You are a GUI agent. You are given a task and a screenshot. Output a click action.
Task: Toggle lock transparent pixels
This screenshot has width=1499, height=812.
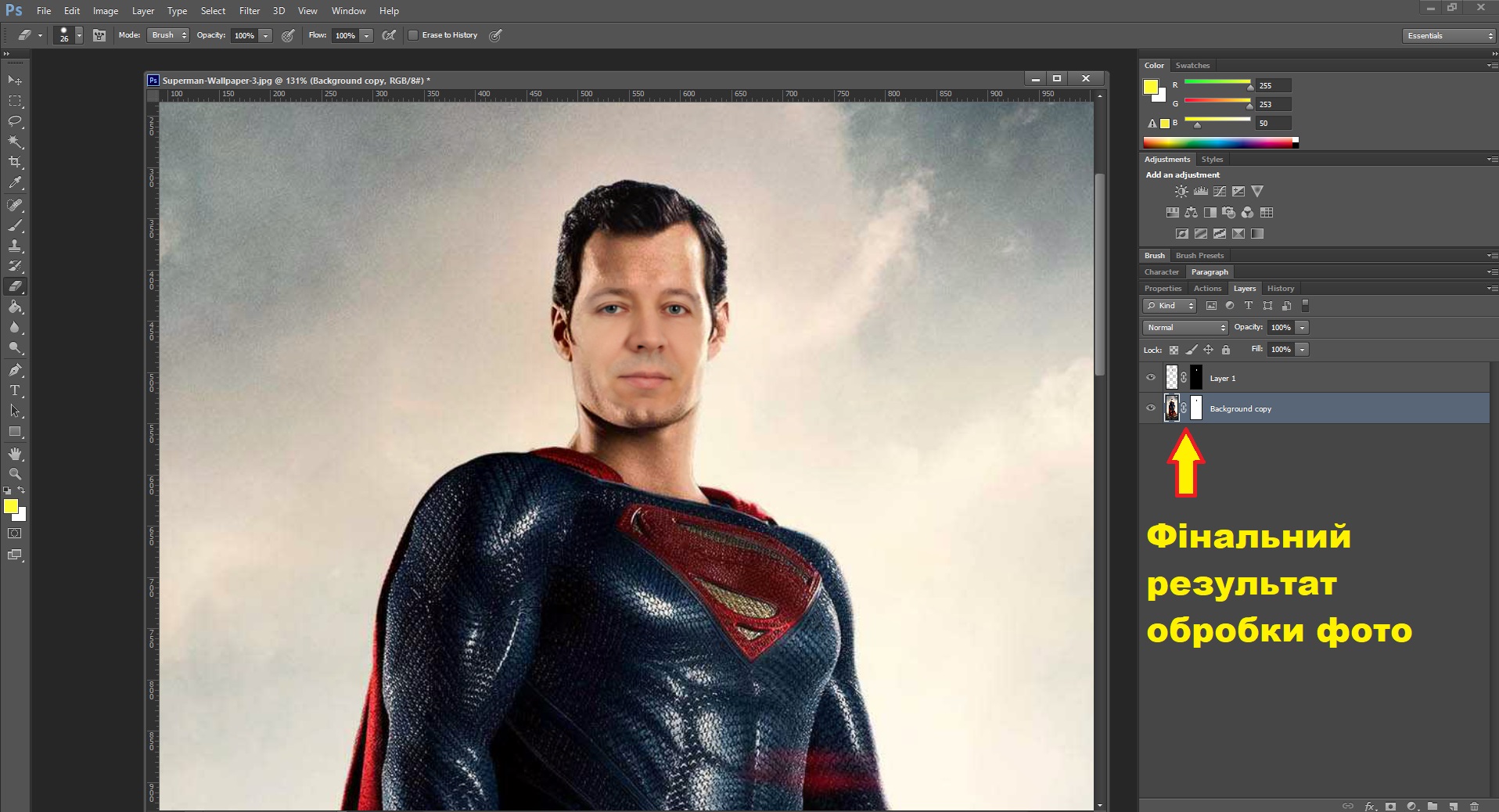click(1174, 350)
